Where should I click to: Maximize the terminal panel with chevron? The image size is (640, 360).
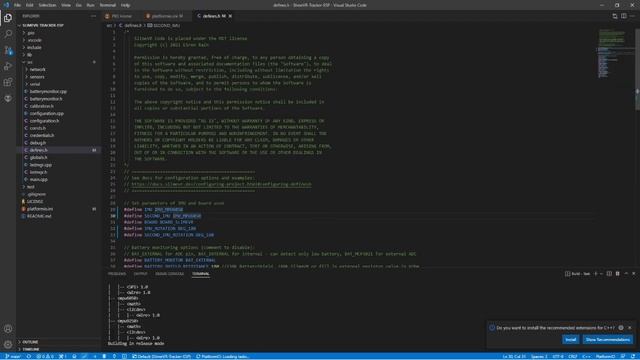click(x=626, y=273)
